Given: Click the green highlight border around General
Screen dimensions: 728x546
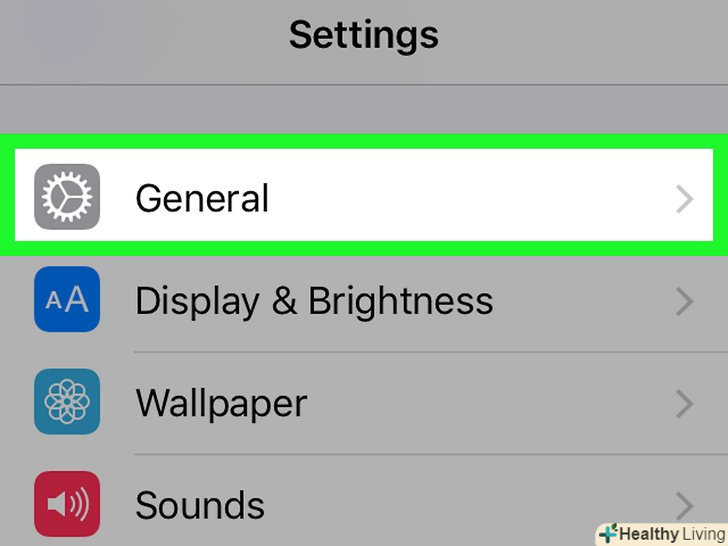Looking at the screenshot, I should tap(364, 142).
